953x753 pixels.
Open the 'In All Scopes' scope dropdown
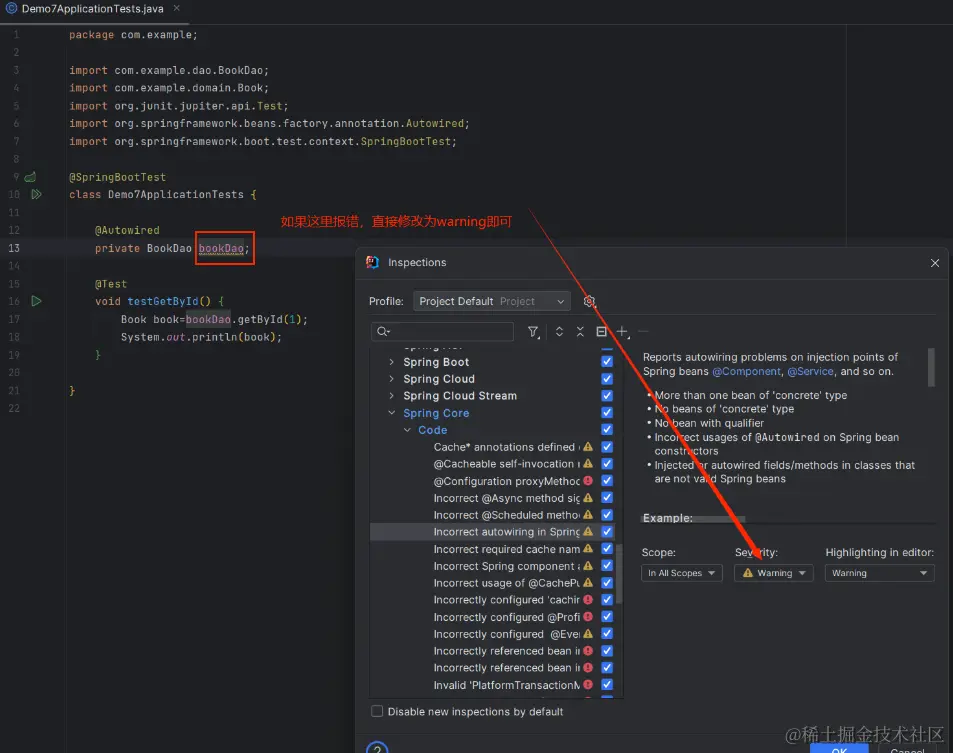682,573
